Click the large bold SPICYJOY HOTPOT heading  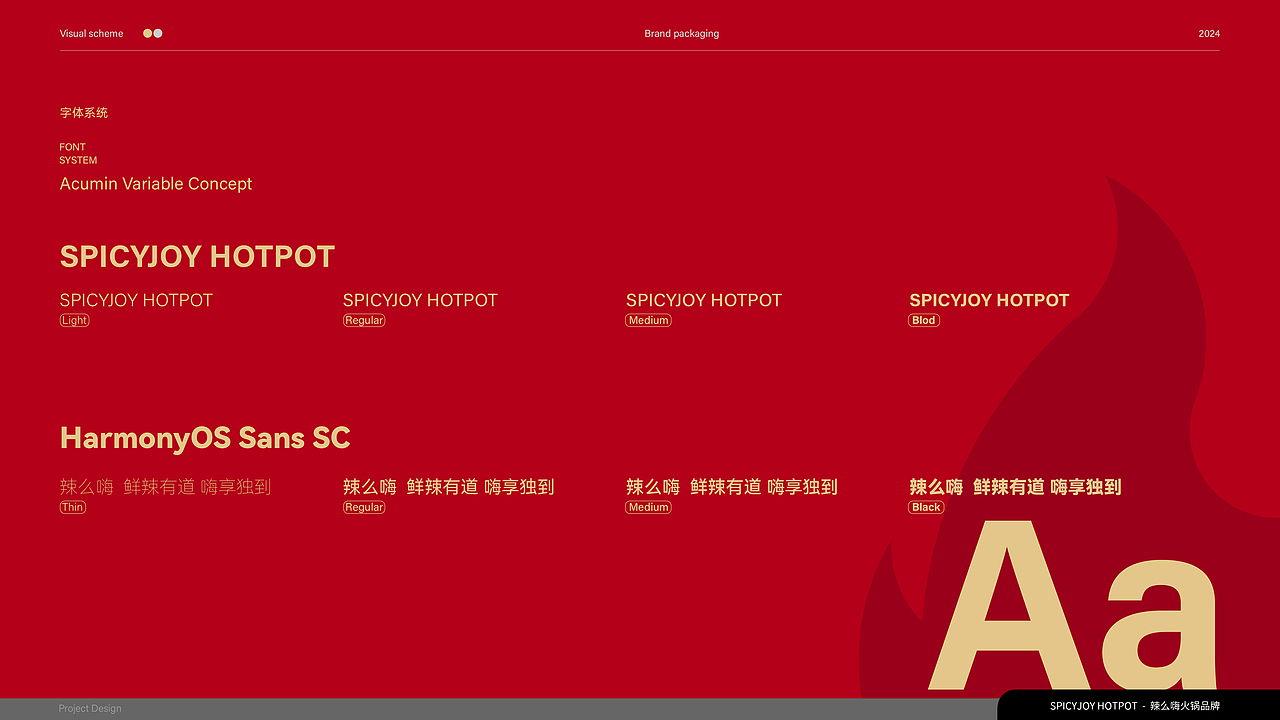tap(197, 256)
